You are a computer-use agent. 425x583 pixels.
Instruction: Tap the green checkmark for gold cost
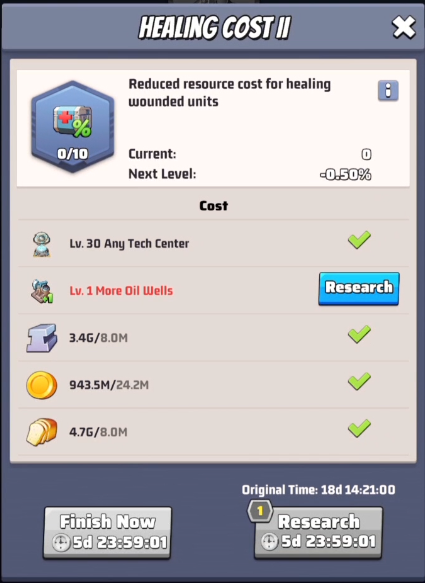pyautogui.click(x=359, y=381)
